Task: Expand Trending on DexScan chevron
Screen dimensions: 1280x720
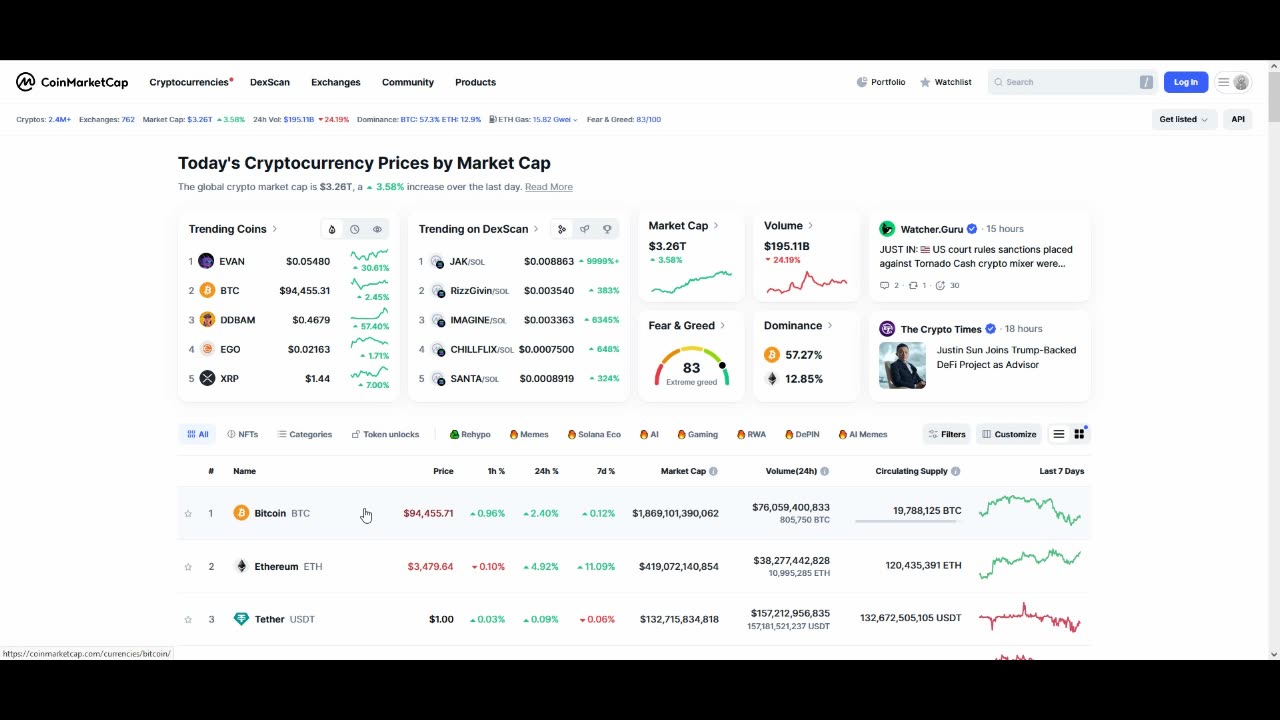Action: [x=537, y=229]
